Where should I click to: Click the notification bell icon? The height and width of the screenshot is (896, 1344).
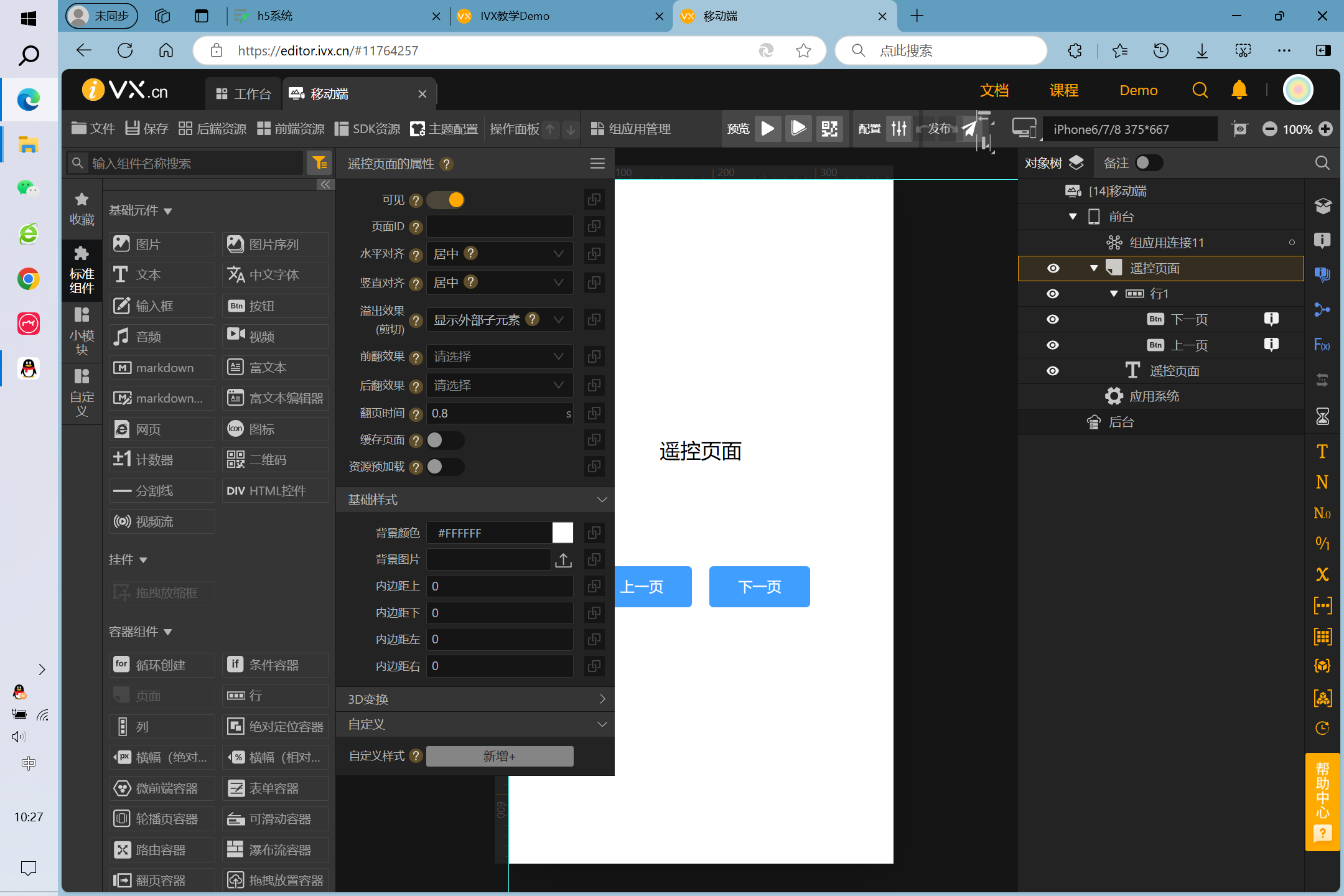[x=1239, y=90]
